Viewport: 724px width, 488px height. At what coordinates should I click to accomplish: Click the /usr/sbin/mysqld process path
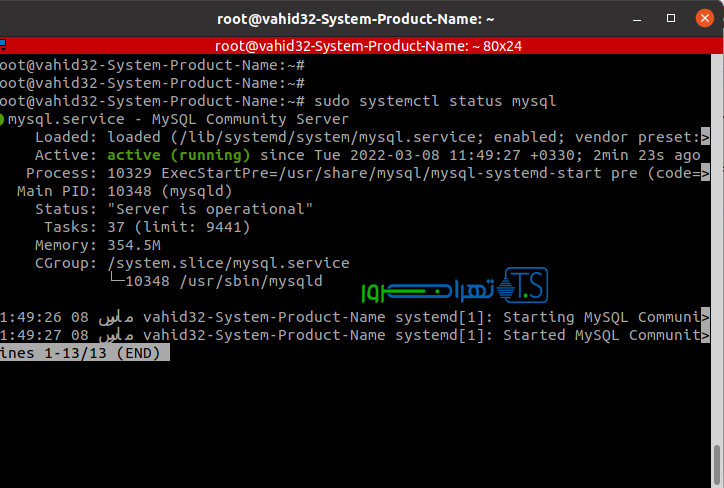point(237,281)
